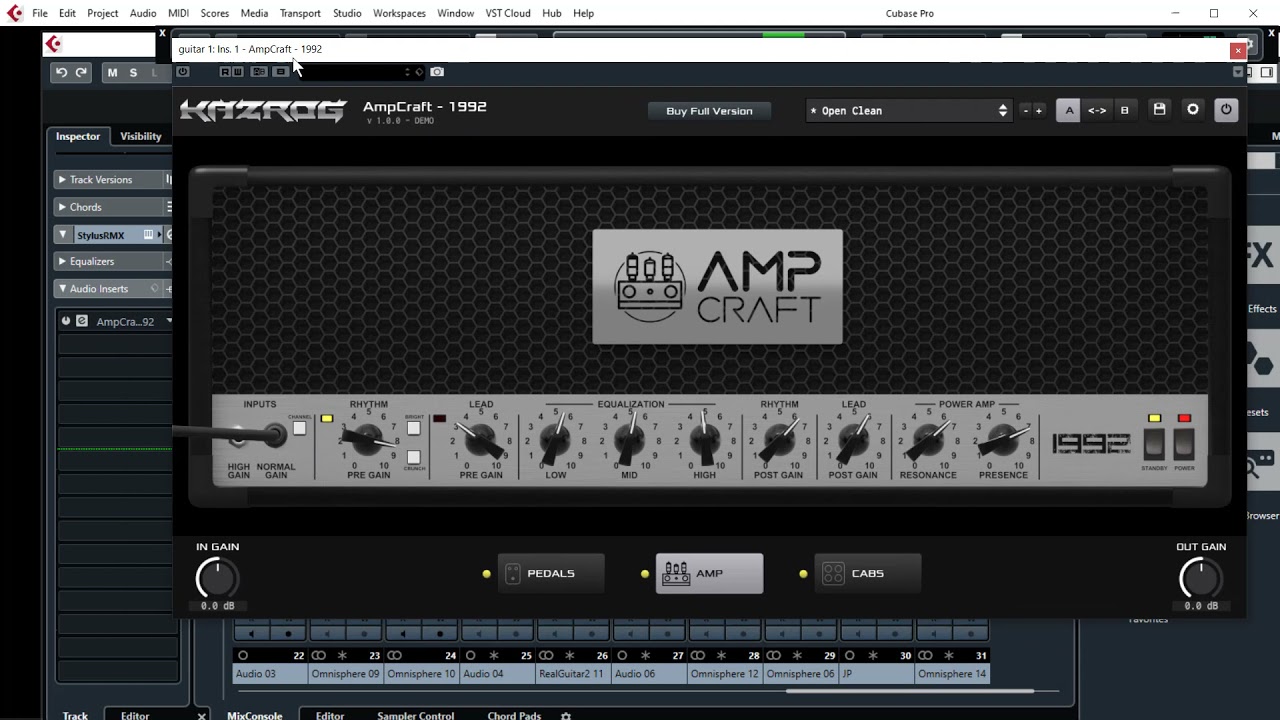The image size is (1280, 720).
Task: Toggle the global Mute M button
Action: tap(112, 72)
